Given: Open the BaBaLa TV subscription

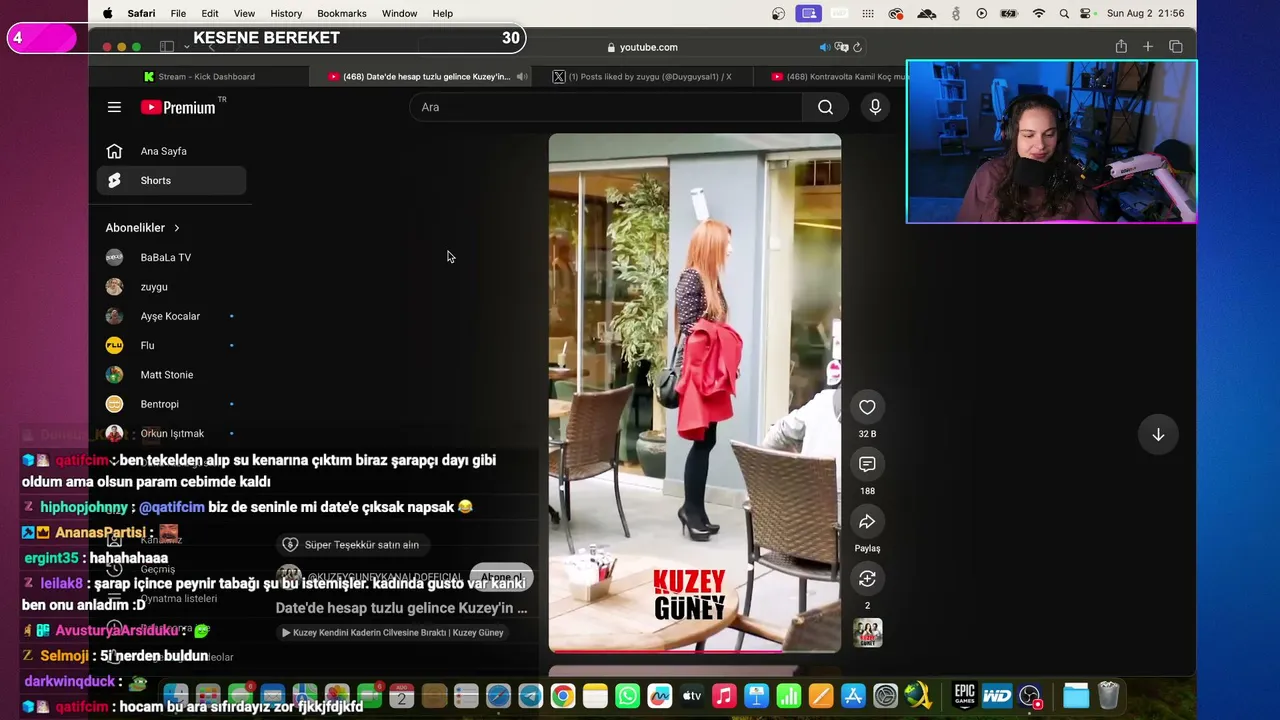Looking at the screenshot, I should coord(172,257).
